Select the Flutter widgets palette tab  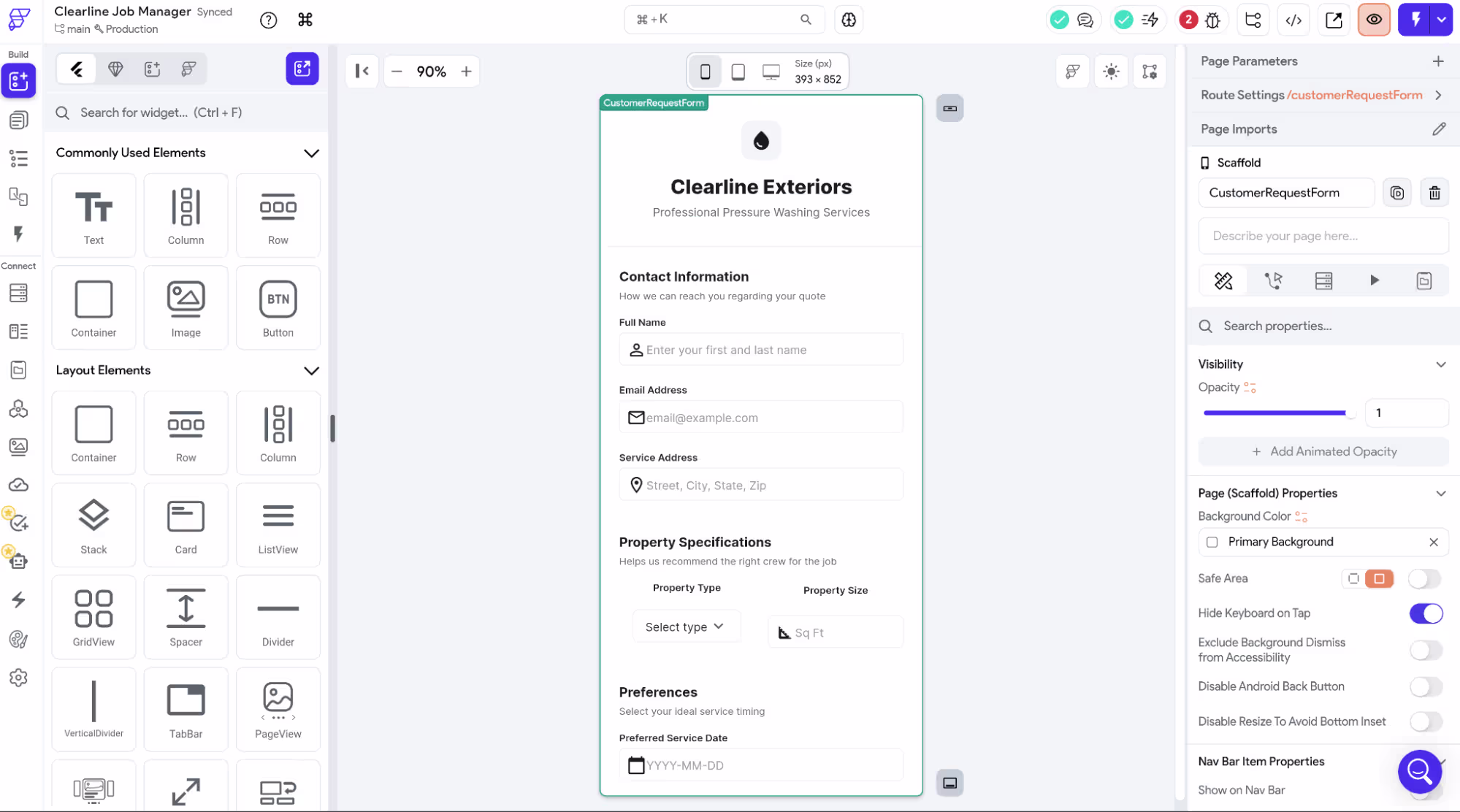tap(77, 69)
